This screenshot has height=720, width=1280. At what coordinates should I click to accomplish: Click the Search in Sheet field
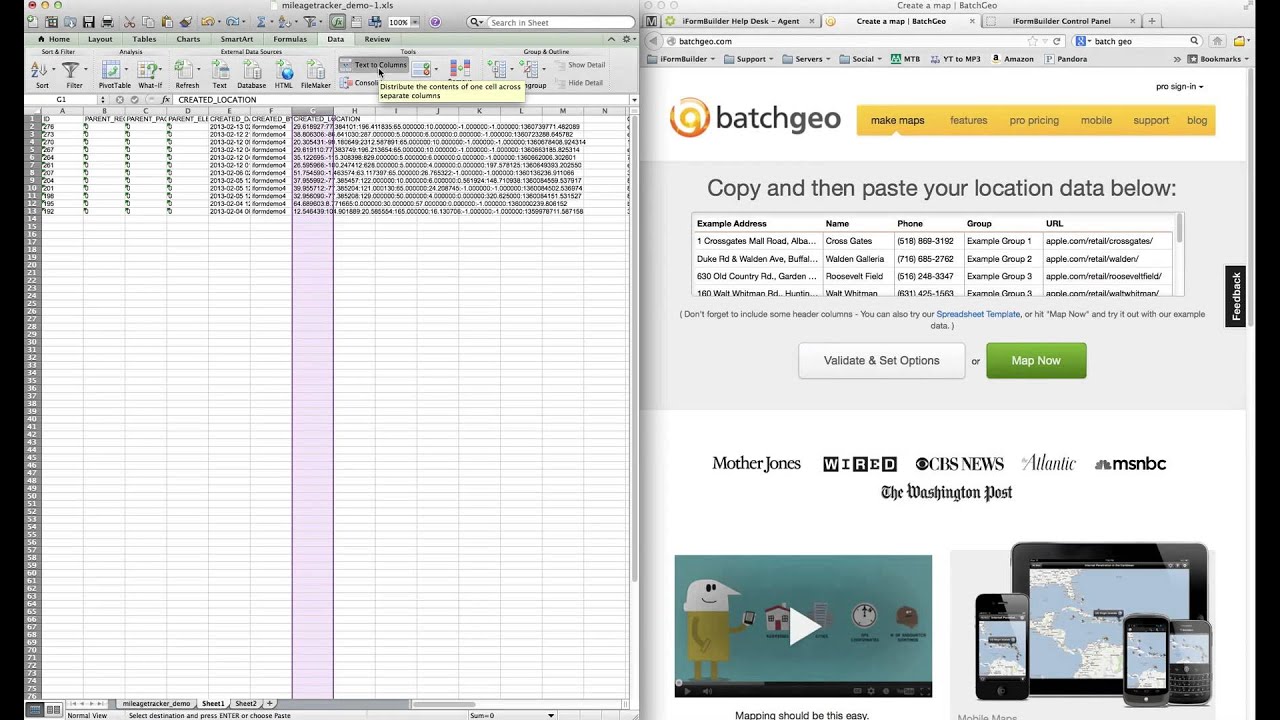(x=552, y=22)
